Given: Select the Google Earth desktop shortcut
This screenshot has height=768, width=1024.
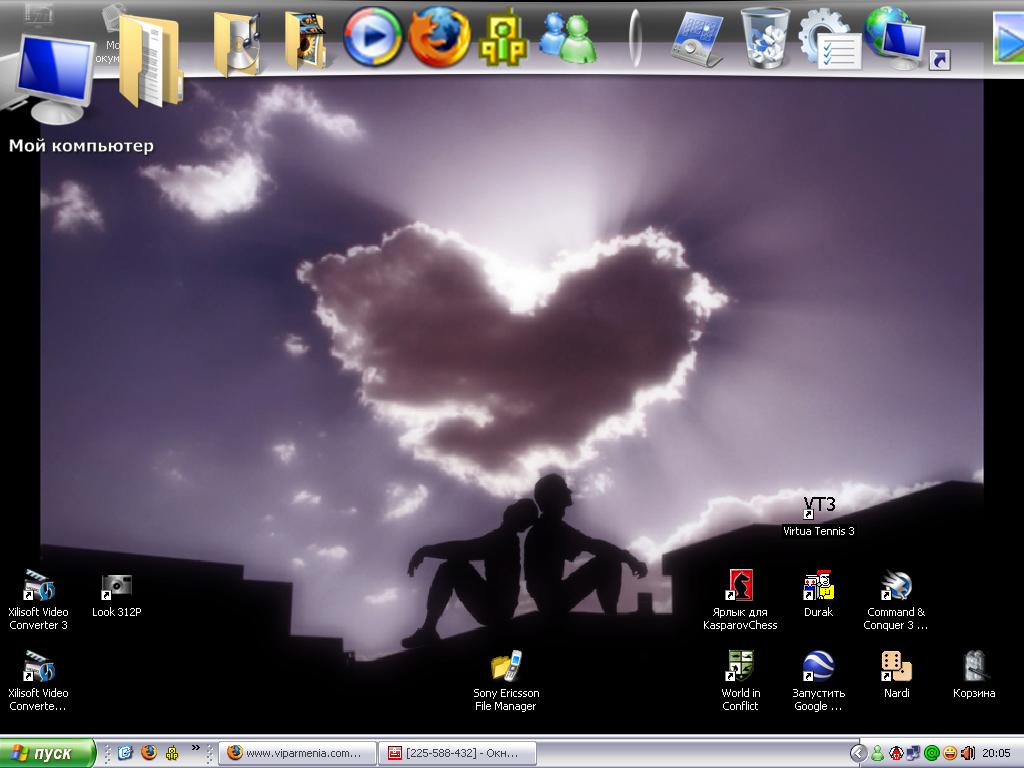Looking at the screenshot, I should pos(818,667).
